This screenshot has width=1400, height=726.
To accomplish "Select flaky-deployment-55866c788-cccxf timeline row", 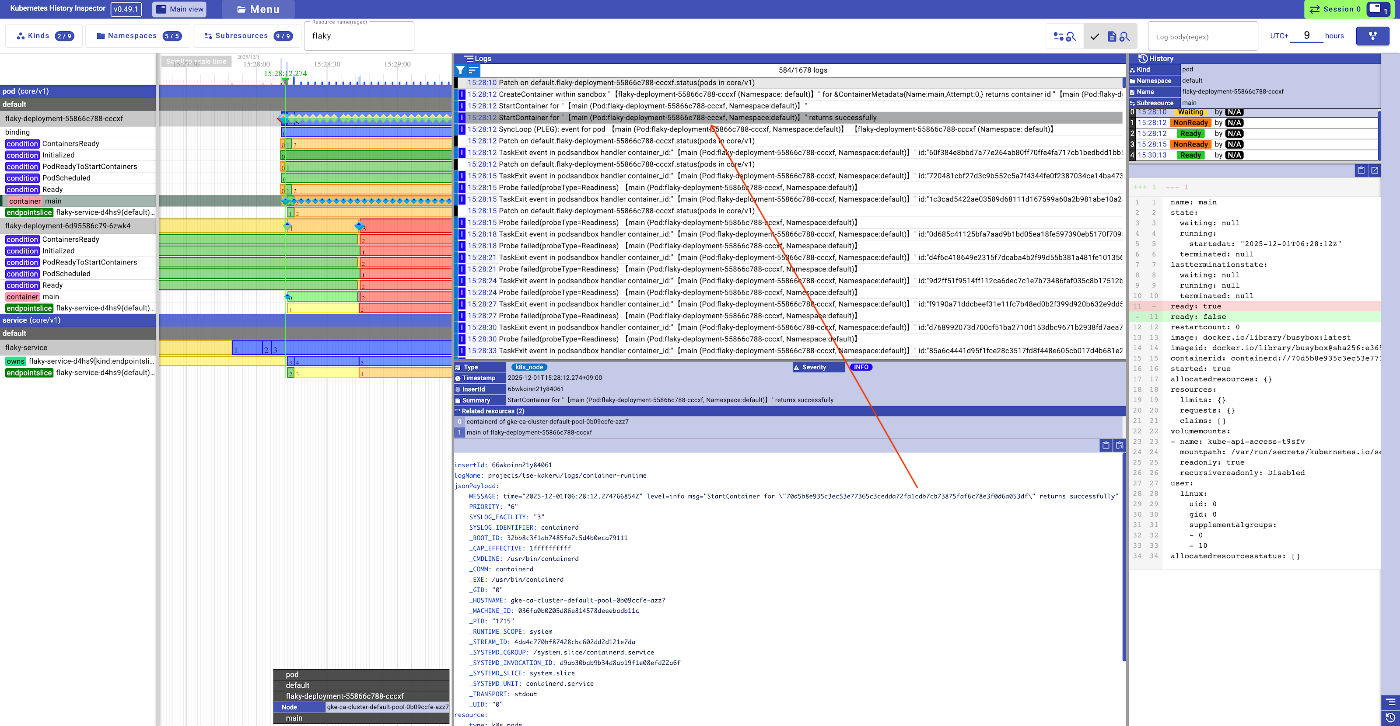I will coord(79,119).
